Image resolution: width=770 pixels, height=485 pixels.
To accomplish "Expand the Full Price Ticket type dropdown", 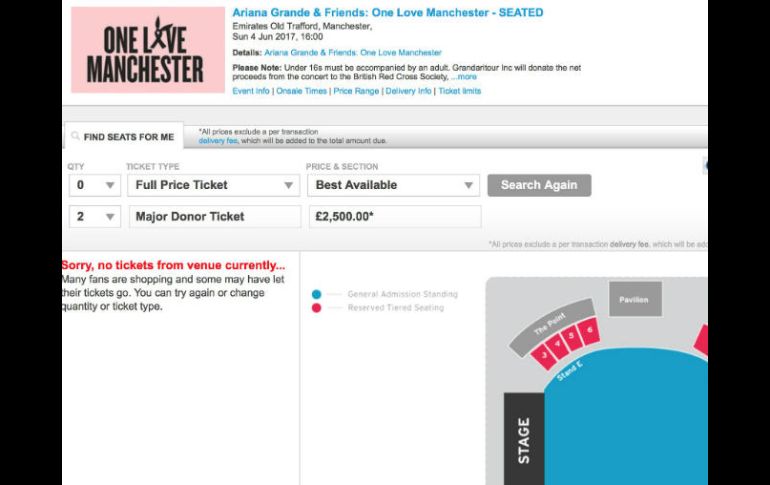I will (213, 185).
